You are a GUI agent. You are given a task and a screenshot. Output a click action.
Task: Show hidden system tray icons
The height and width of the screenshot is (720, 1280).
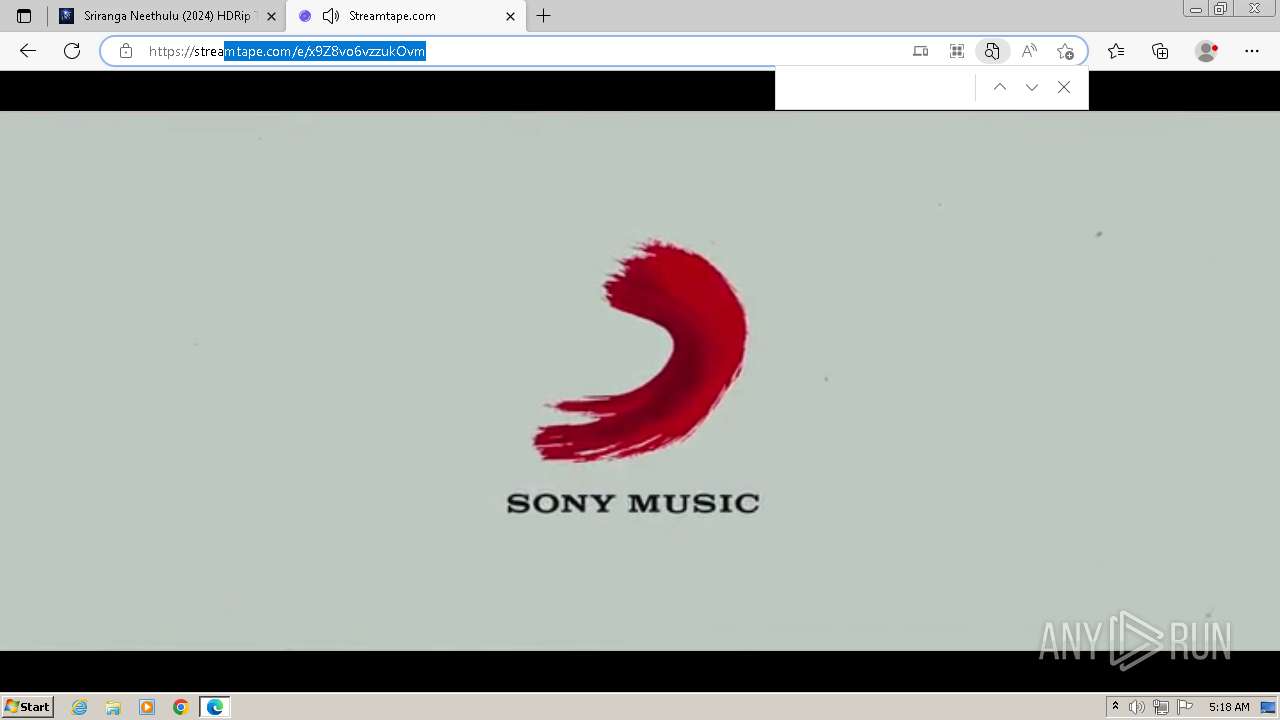click(1115, 707)
